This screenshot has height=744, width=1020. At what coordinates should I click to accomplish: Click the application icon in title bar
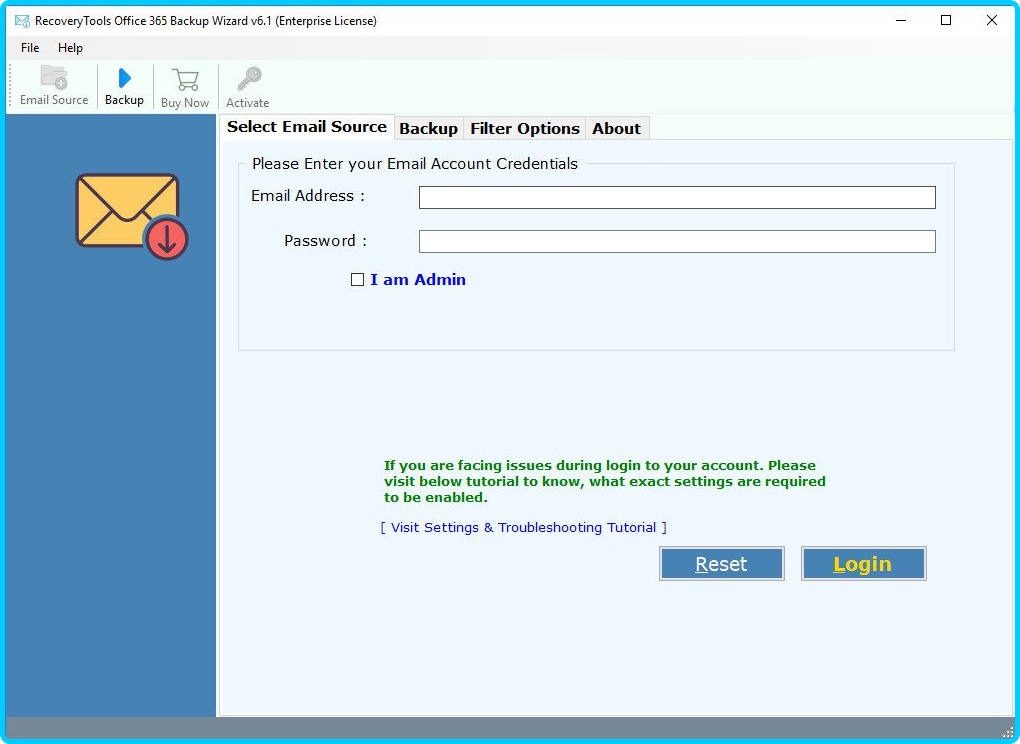(21, 21)
